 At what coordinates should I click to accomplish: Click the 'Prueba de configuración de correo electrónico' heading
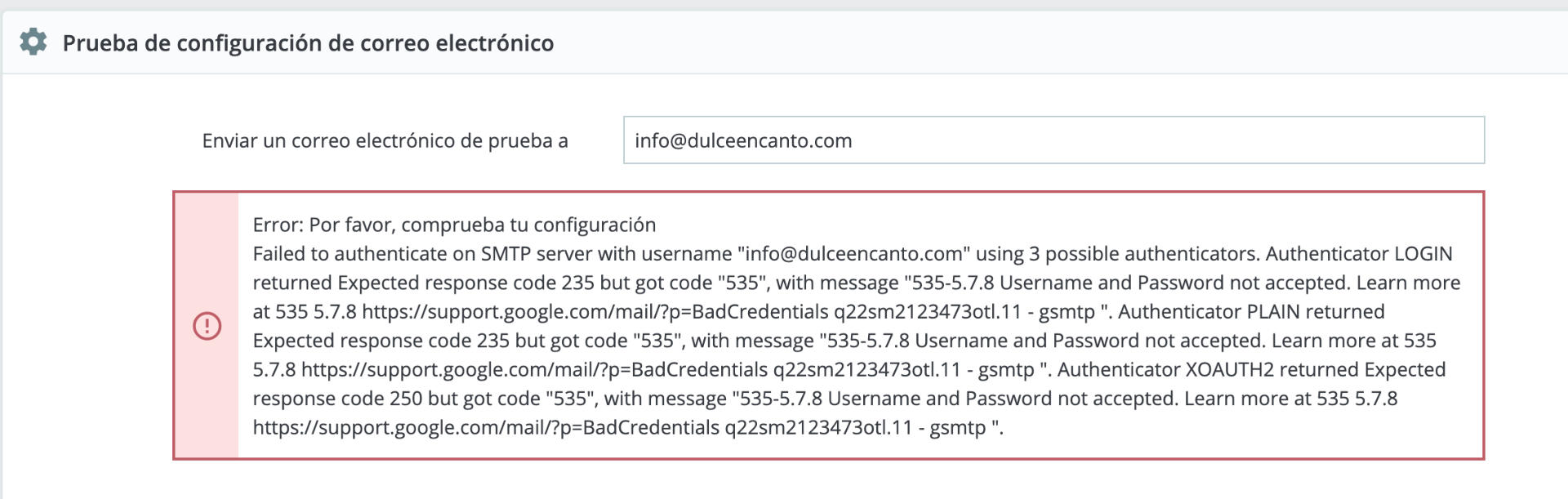point(308,43)
